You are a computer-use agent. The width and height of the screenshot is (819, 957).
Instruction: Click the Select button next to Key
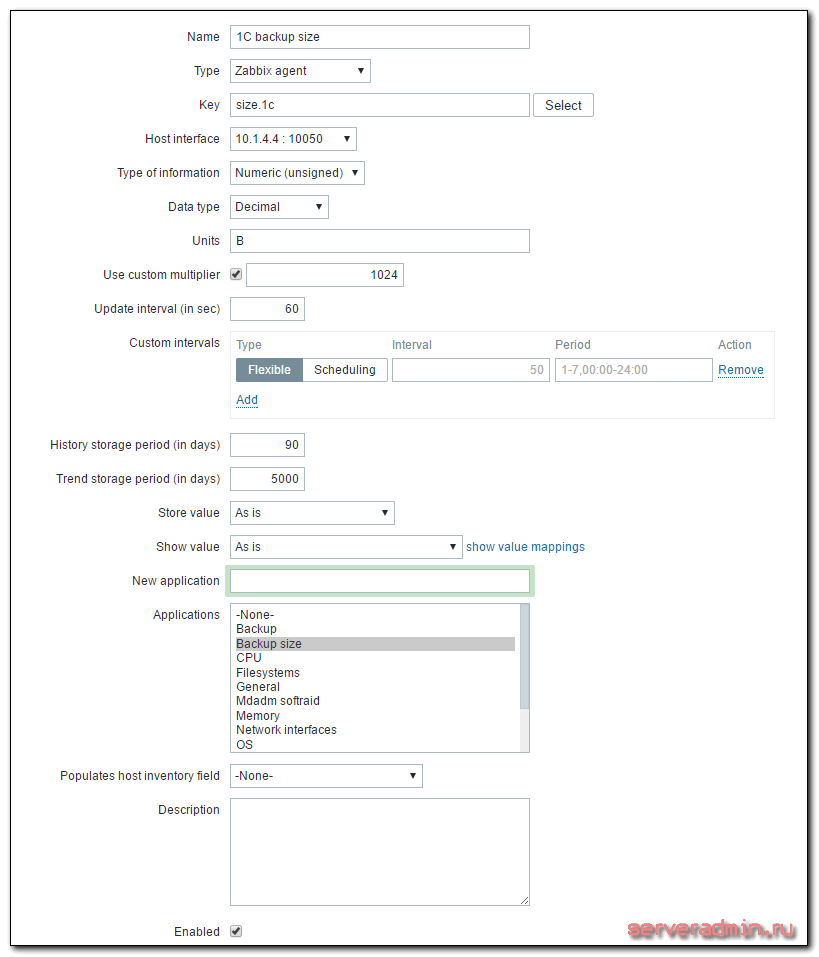563,105
